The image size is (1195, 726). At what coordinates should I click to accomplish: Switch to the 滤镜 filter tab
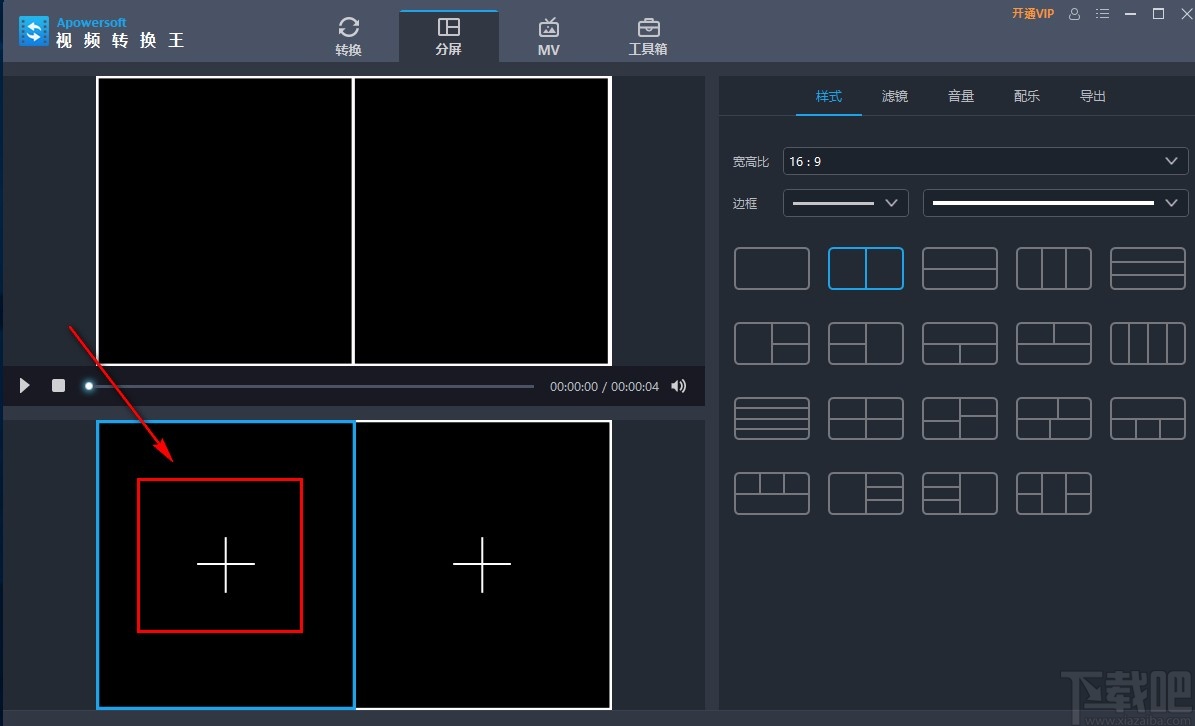click(895, 96)
